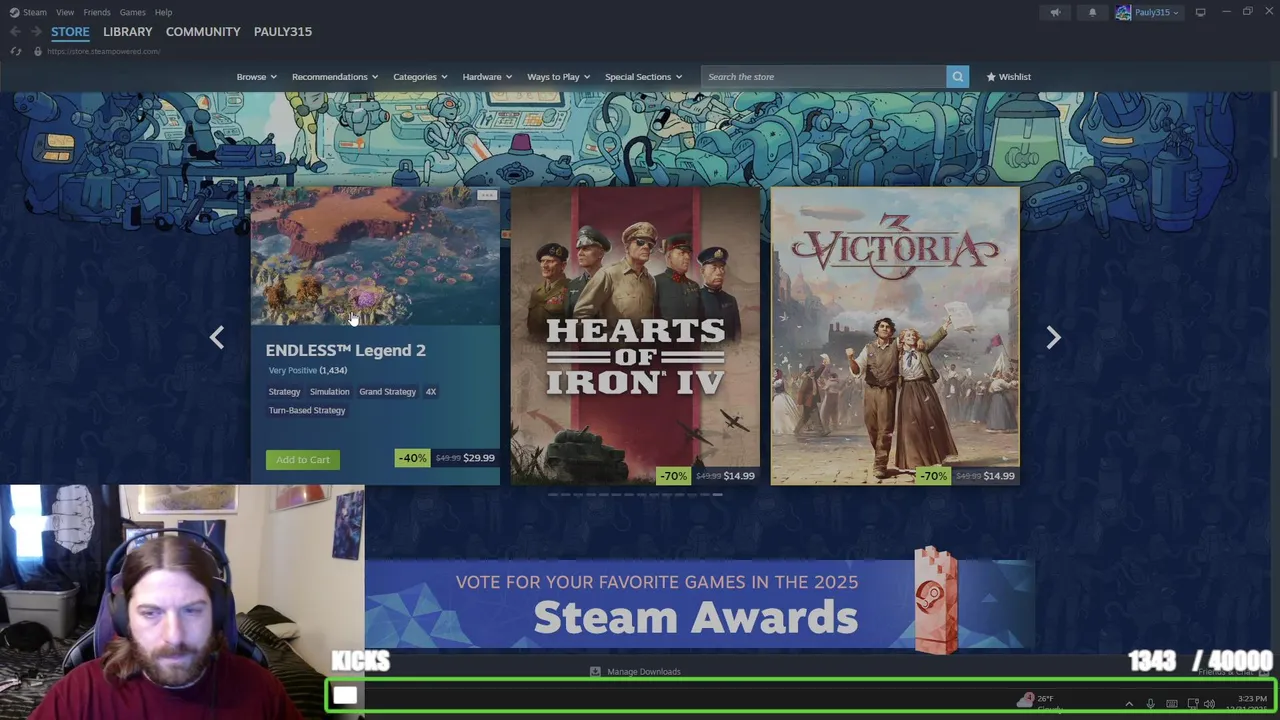Click the taskbar volume speaker icon
Screen dimensions: 1280x720
(1209, 704)
